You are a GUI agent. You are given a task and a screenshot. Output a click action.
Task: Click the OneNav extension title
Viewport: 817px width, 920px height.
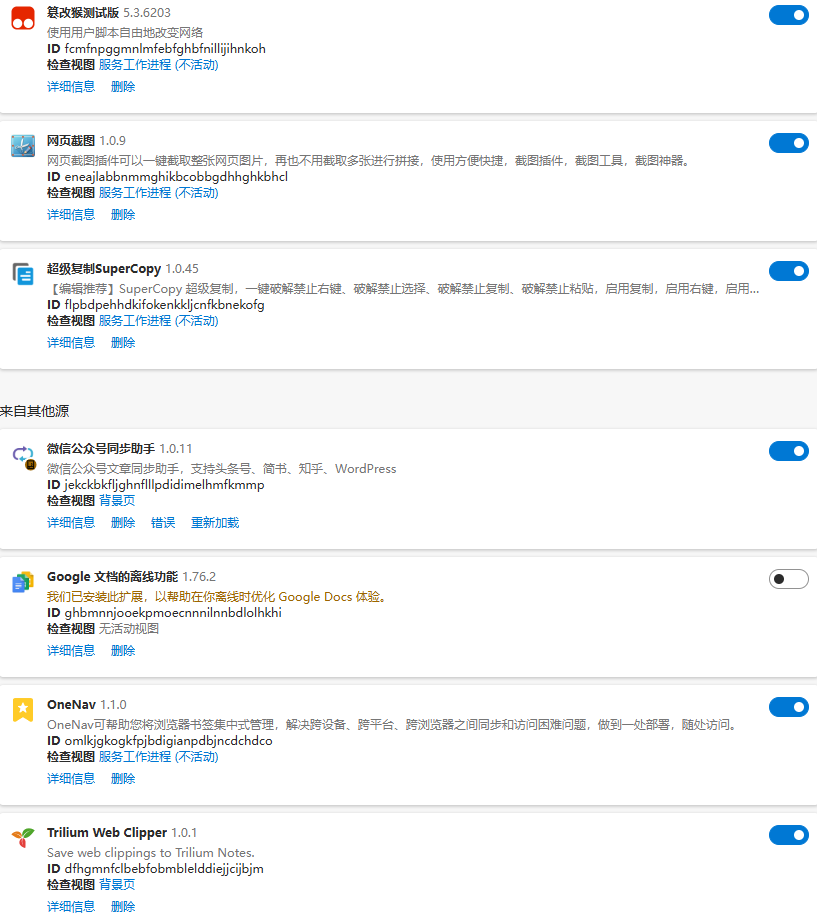[x=71, y=705]
